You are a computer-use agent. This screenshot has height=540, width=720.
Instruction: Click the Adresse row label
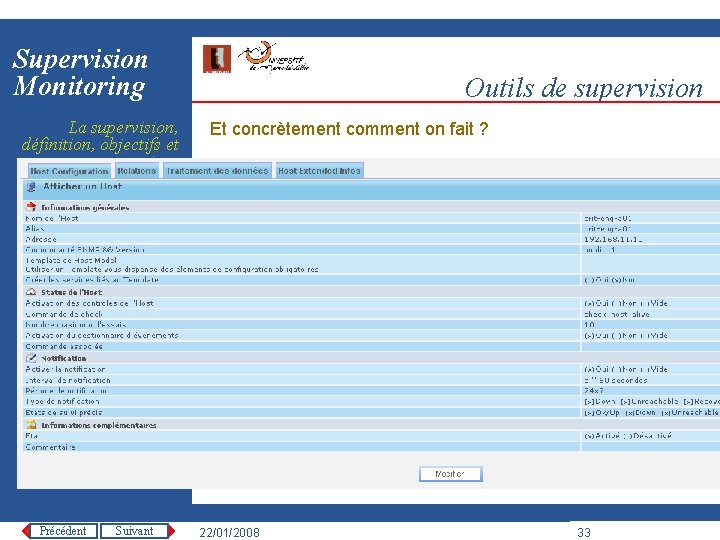click(x=41, y=239)
